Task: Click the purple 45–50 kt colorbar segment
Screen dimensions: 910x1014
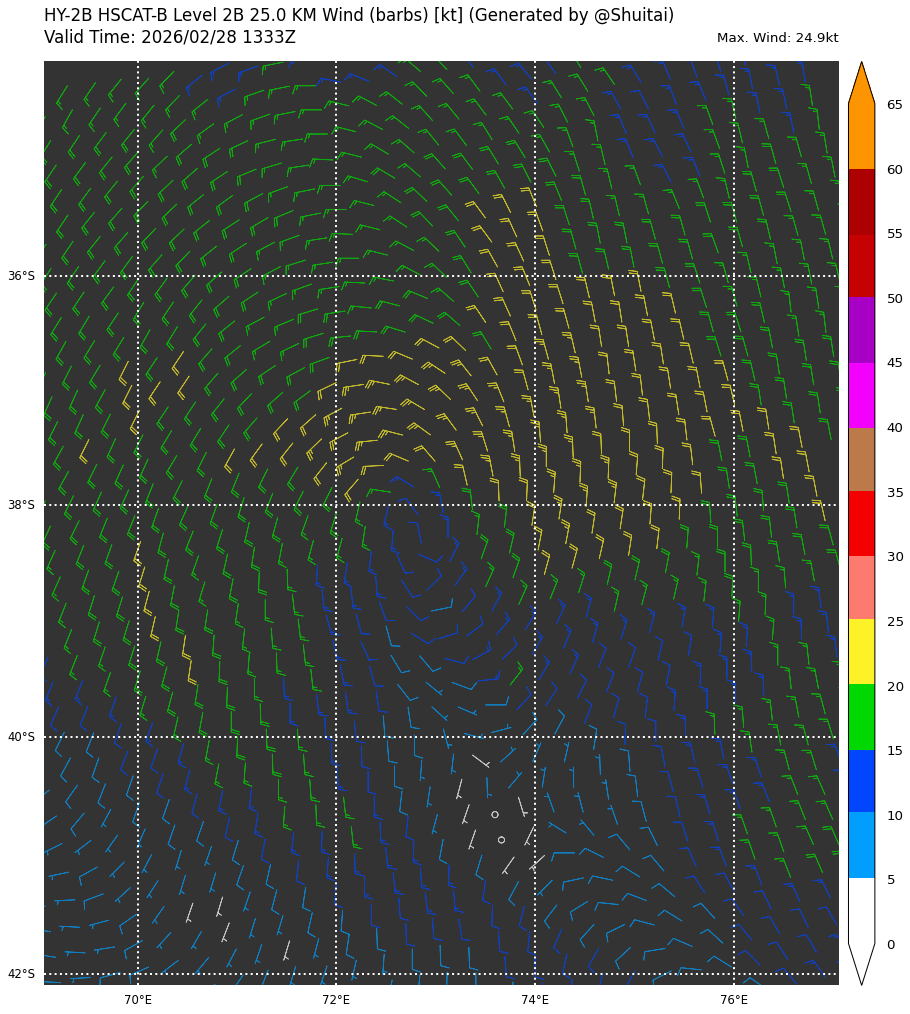Action: (x=861, y=330)
